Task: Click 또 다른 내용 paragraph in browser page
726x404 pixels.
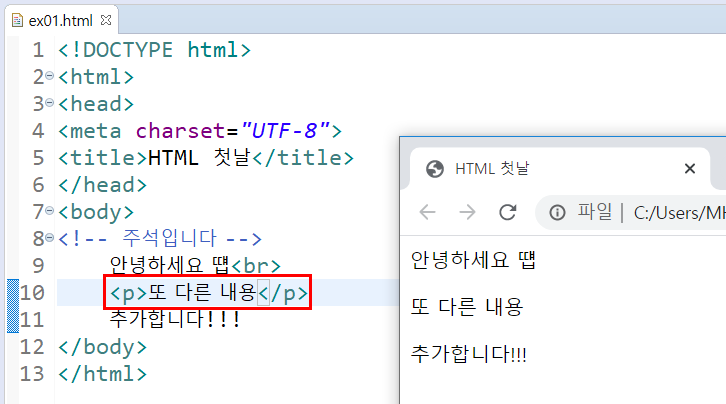Action: 467,307
